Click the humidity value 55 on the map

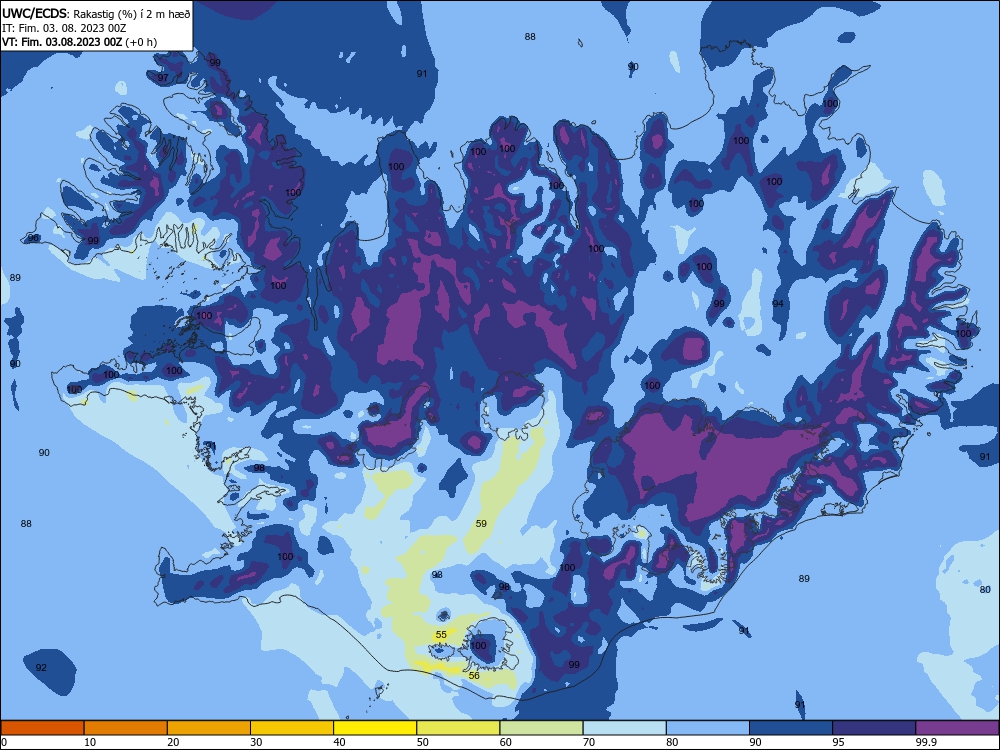coord(441,635)
